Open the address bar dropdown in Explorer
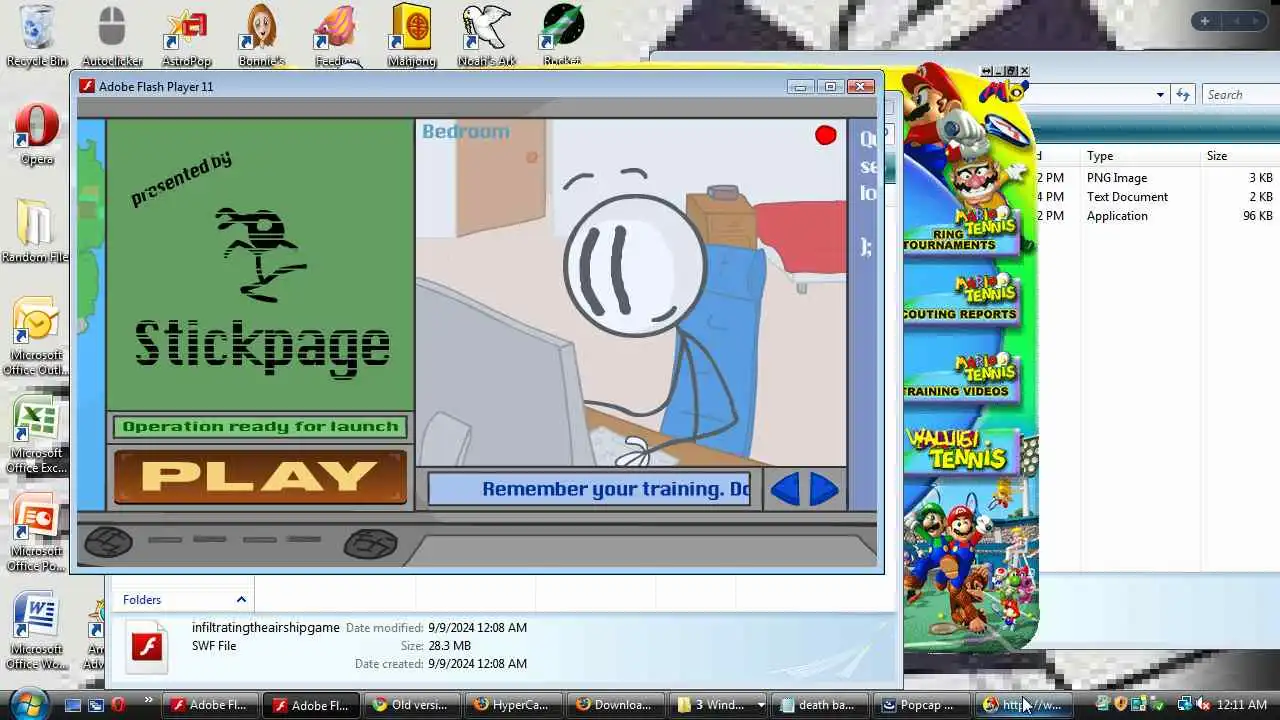Screen dimensions: 1280x720 pos(1160,95)
